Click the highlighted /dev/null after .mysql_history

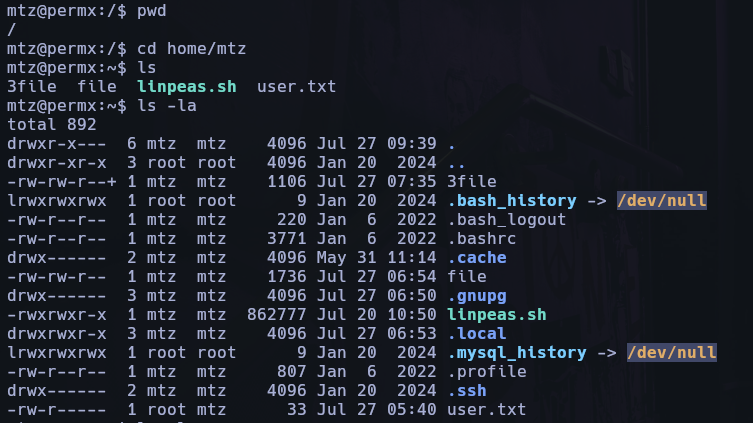(671, 353)
